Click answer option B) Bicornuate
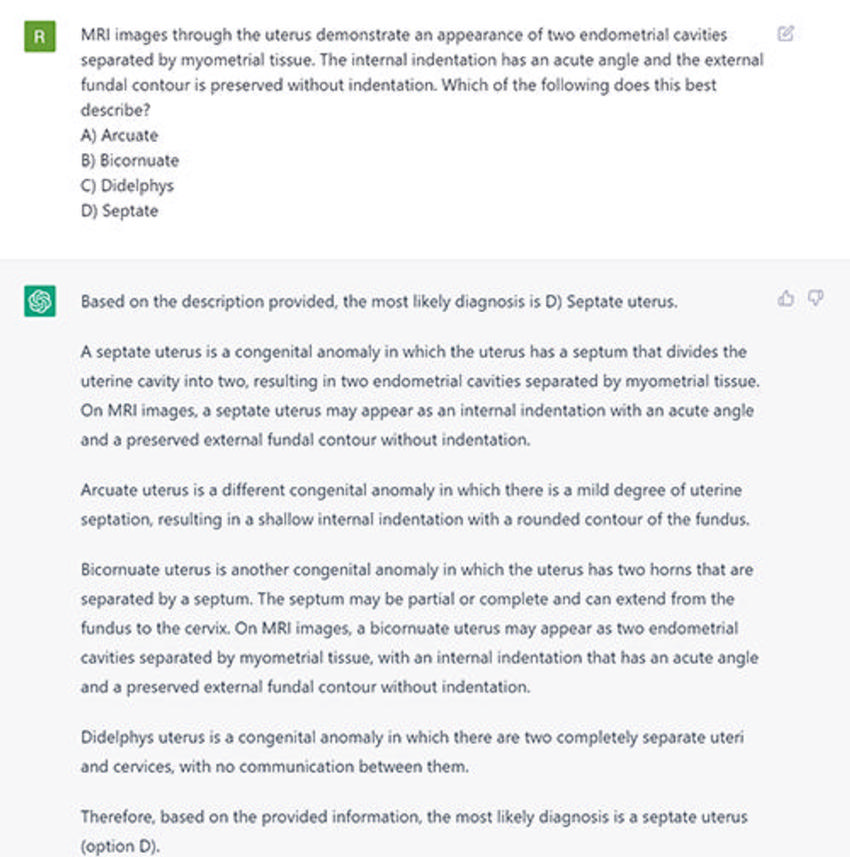 click(x=130, y=160)
